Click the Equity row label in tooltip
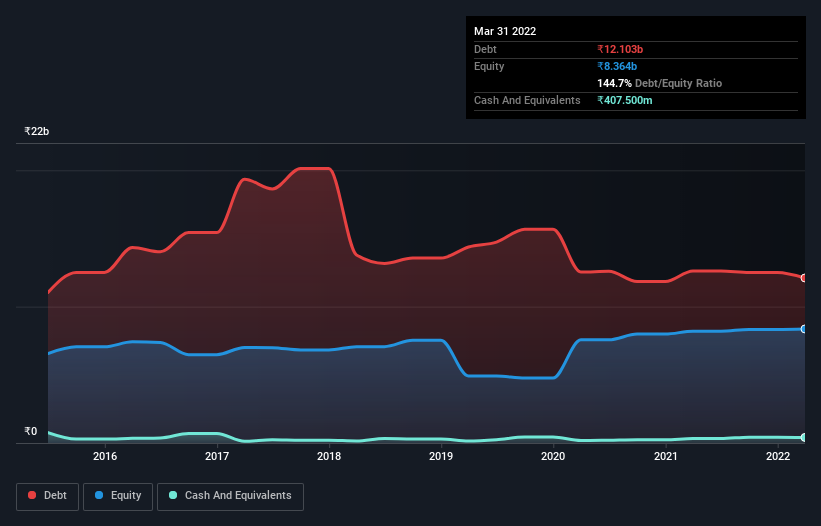Screen dimensions: 821x526 pos(489,66)
